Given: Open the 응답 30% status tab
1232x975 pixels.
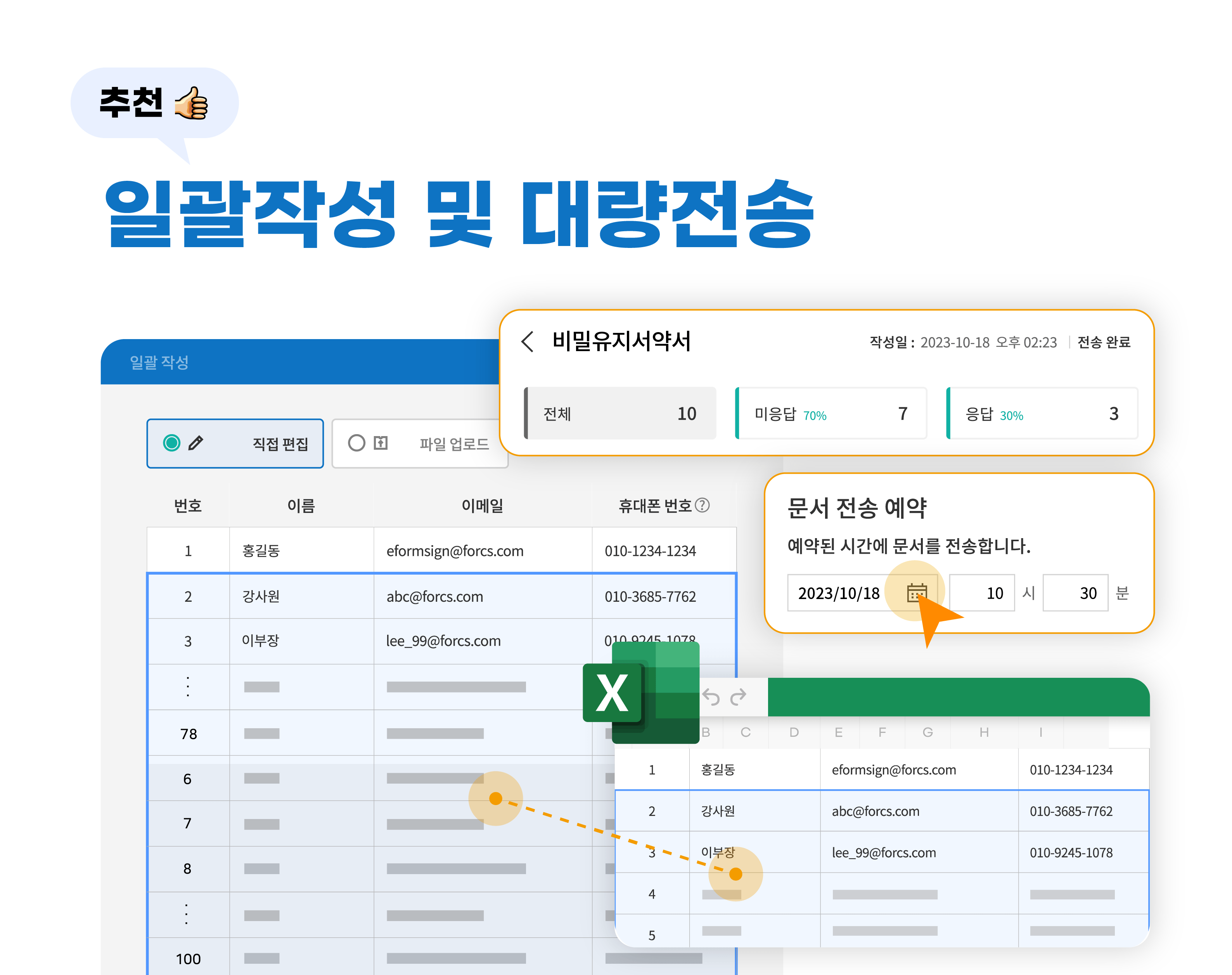Looking at the screenshot, I should click(x=1042, y=413).
